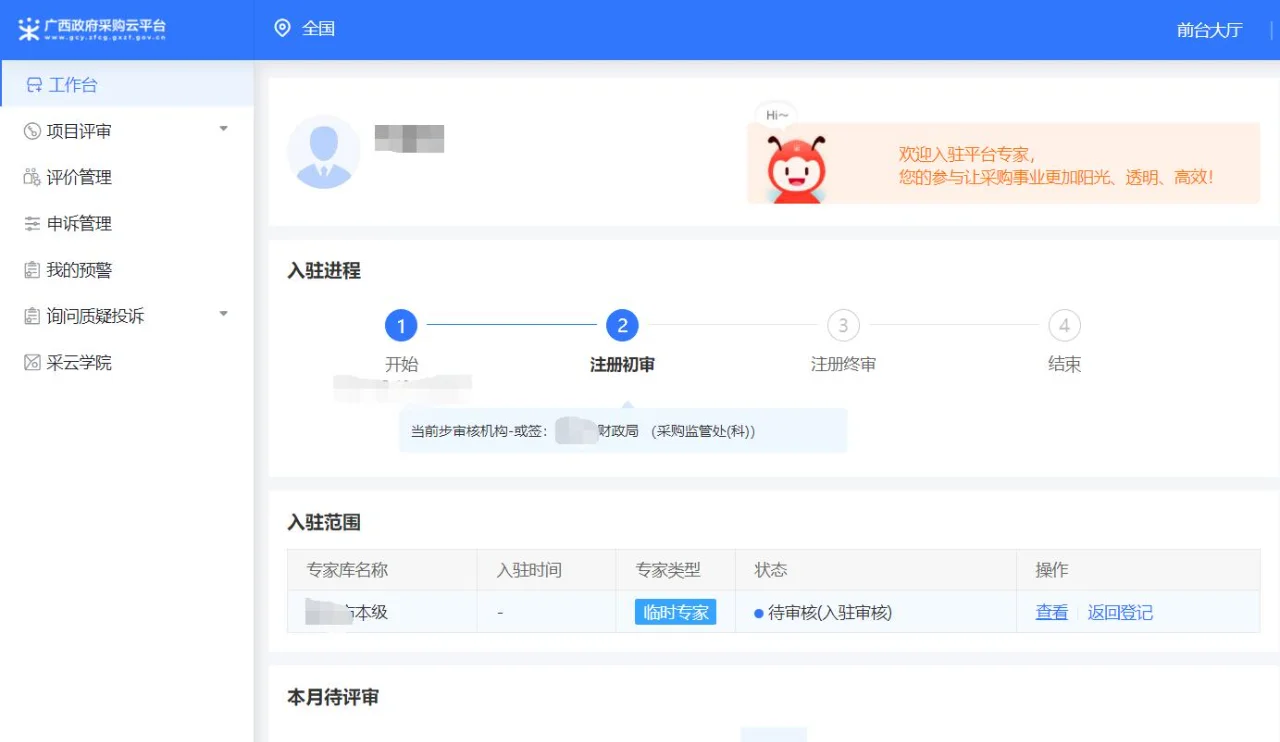Click the blue 临时专家 tag
Screen dimensions: 1280x742
[x=675, y=612]
